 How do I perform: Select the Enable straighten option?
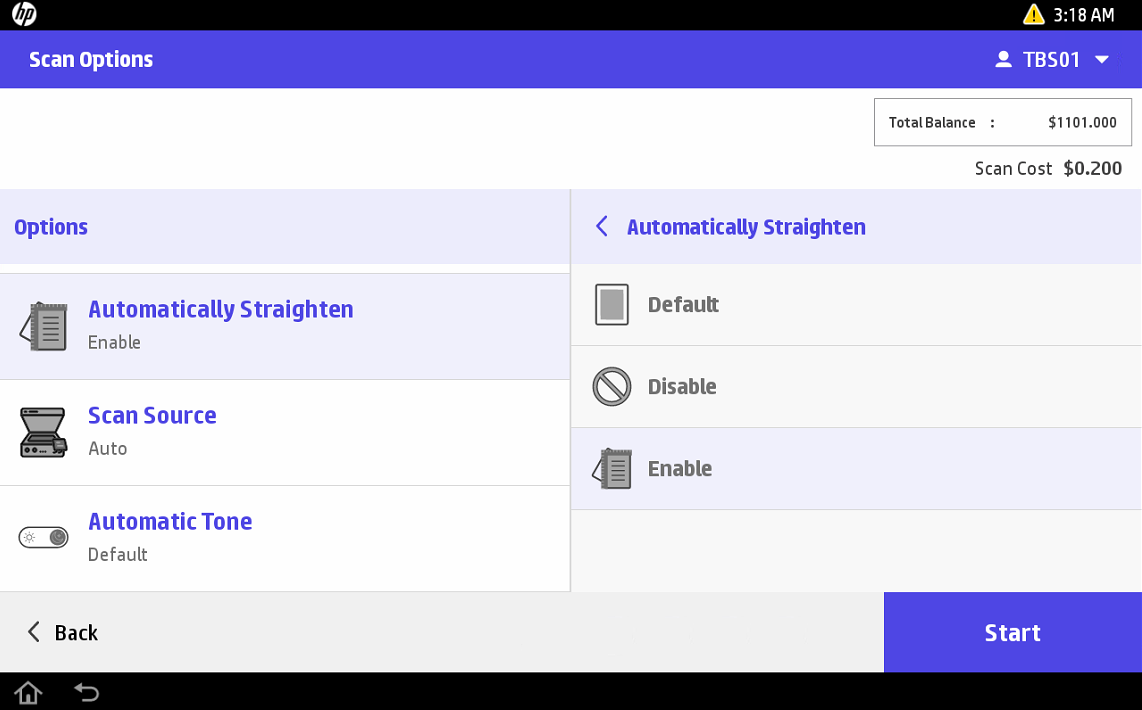click(x=680, y=469)
